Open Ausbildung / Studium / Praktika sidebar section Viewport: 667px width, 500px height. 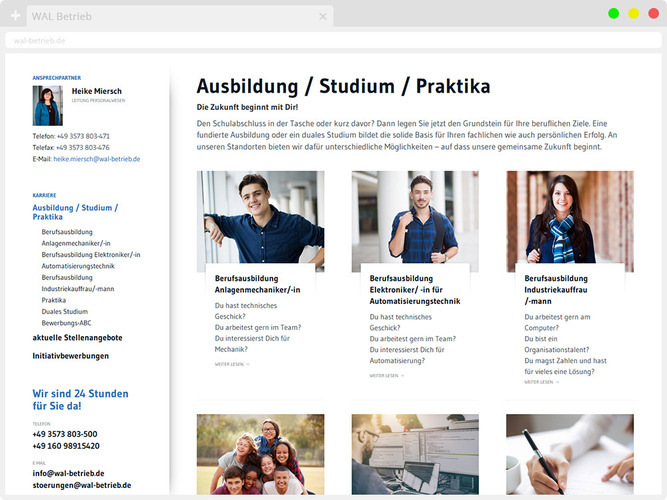[x=75, y=212]
